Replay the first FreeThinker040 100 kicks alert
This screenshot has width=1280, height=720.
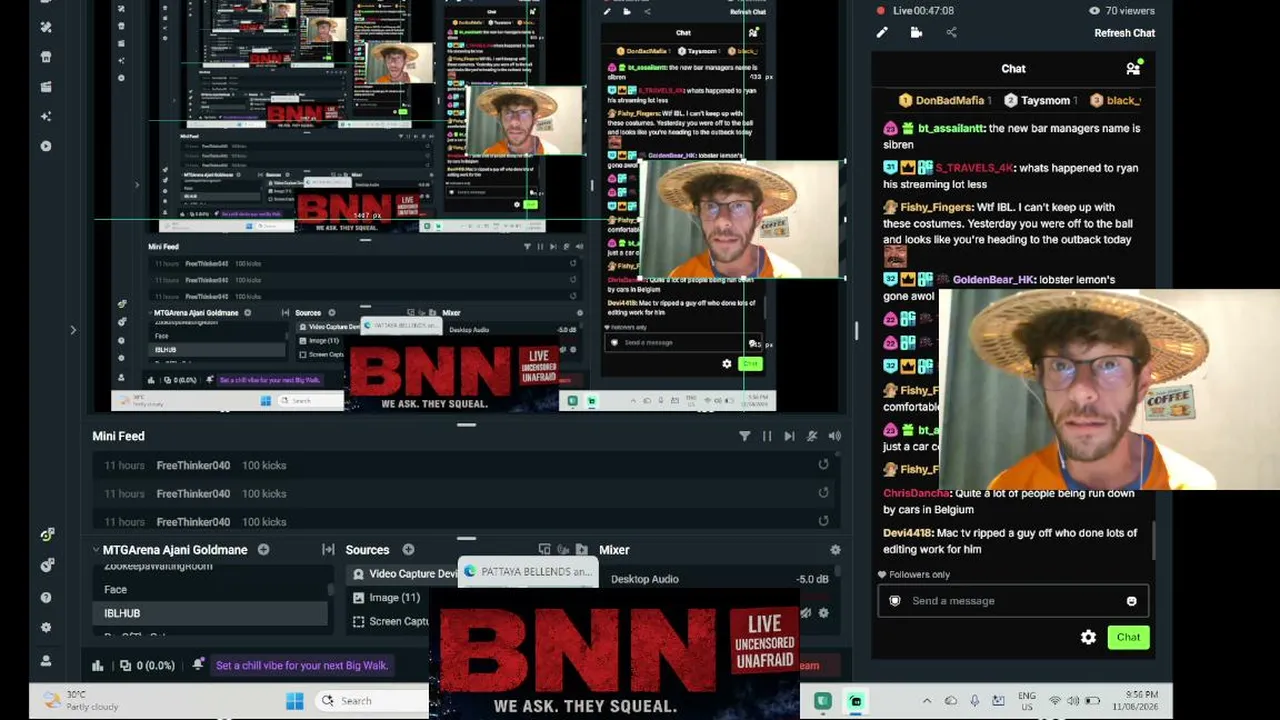[823, 464]
